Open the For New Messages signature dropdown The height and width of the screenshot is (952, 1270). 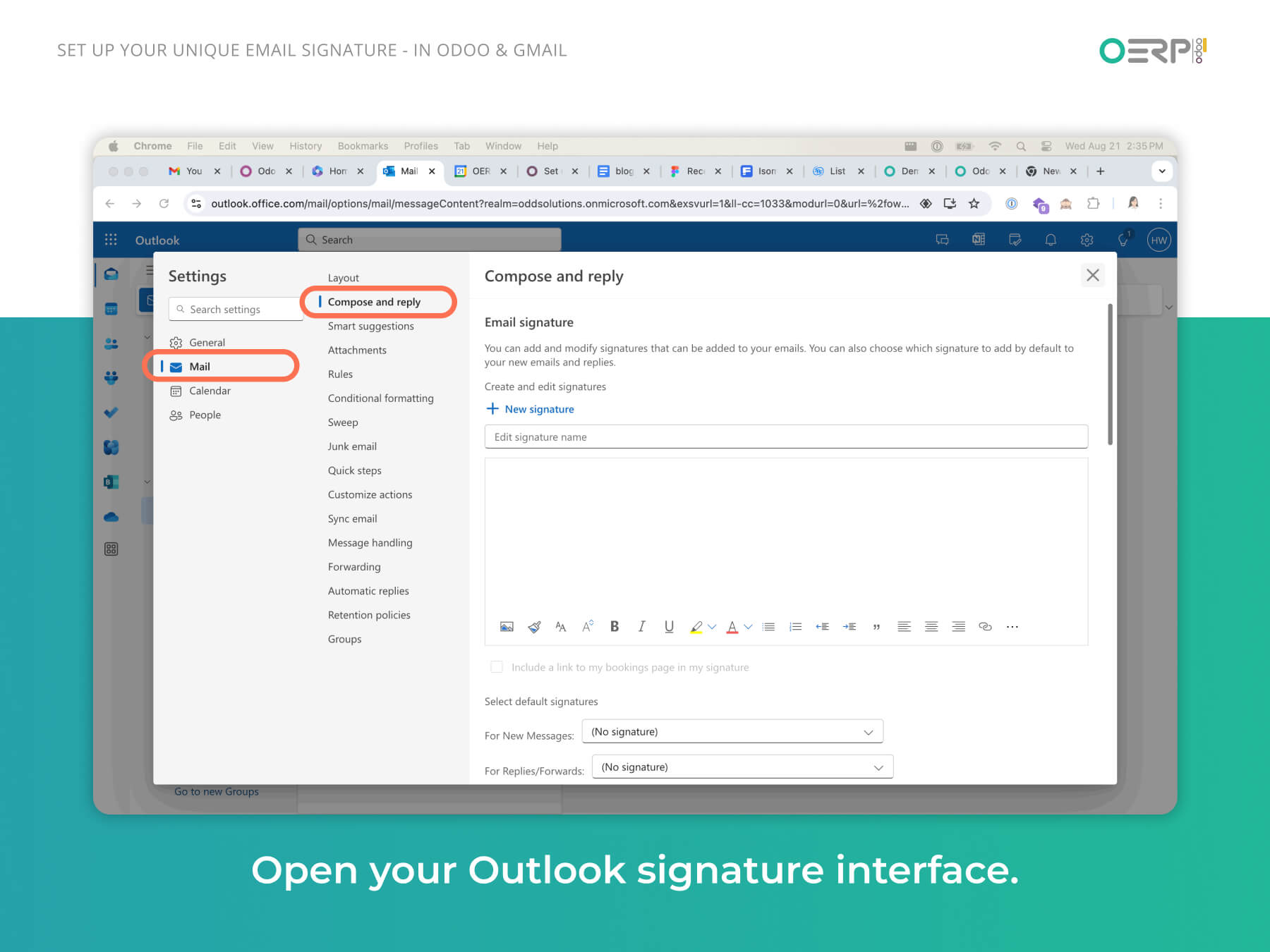pos(732,731)
